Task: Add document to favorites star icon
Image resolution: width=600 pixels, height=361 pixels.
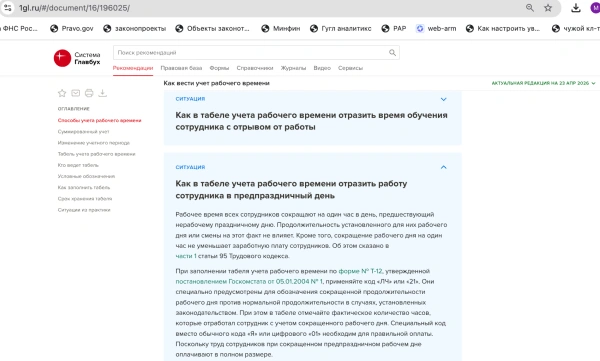Action: [x=62, y=93]
